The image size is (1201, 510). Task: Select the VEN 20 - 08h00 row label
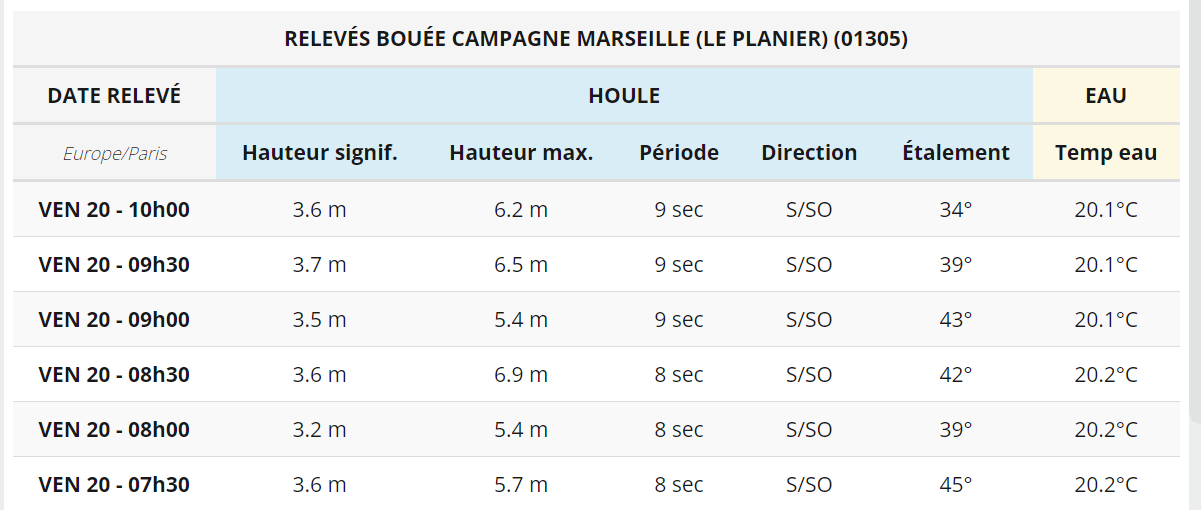114,430
